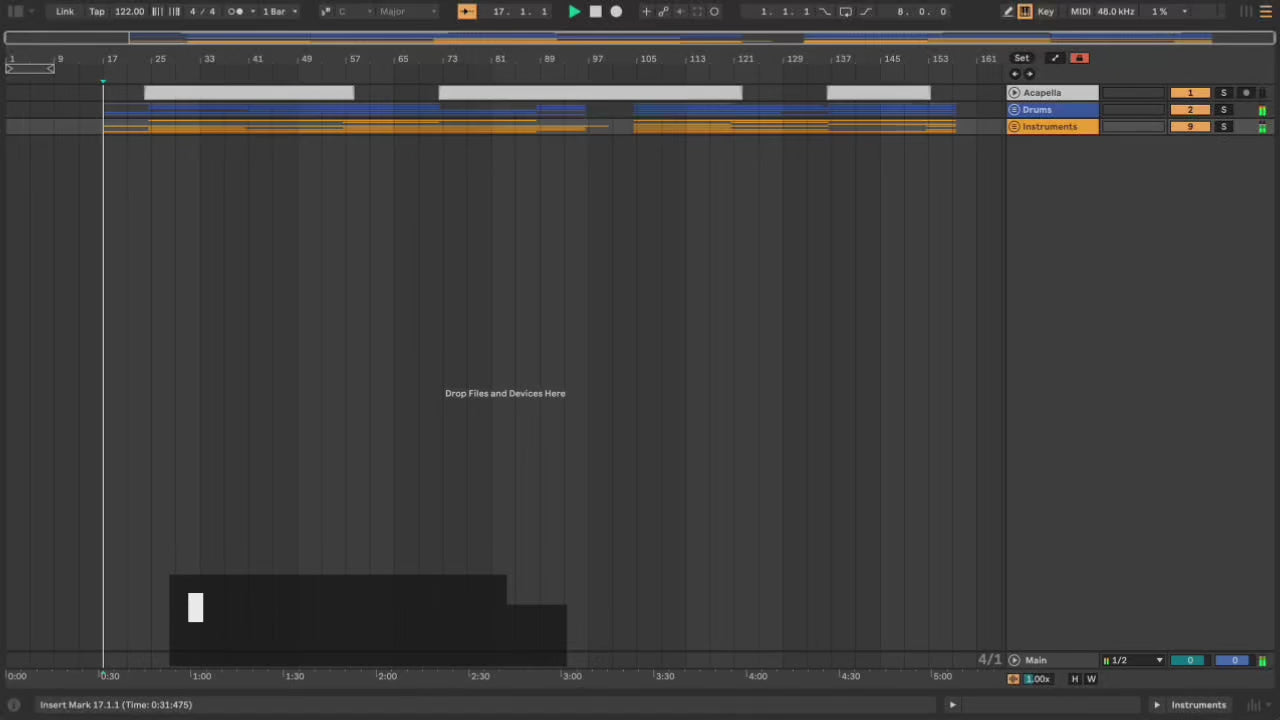Click the Tap tempo button
This screenshot has height=720, width=1280.
point(97,11)
